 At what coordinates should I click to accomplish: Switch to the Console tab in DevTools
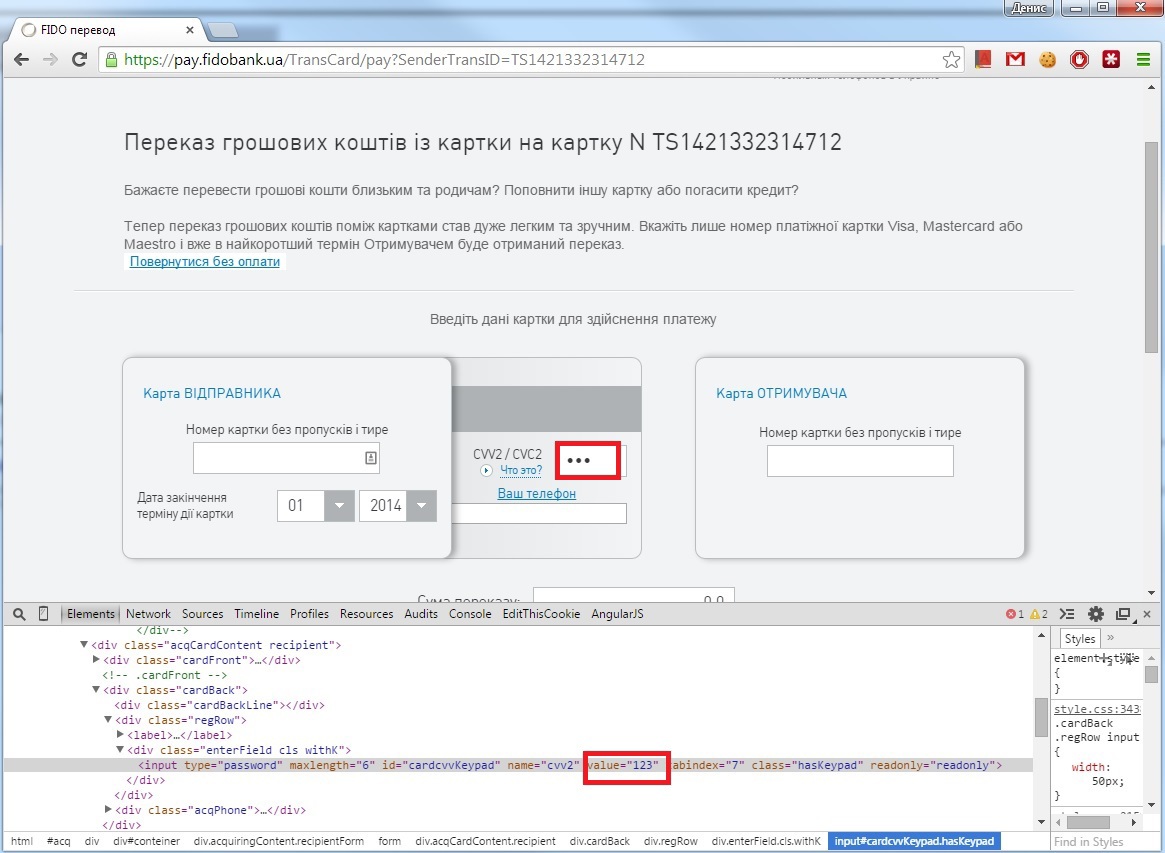pos(470,613)
